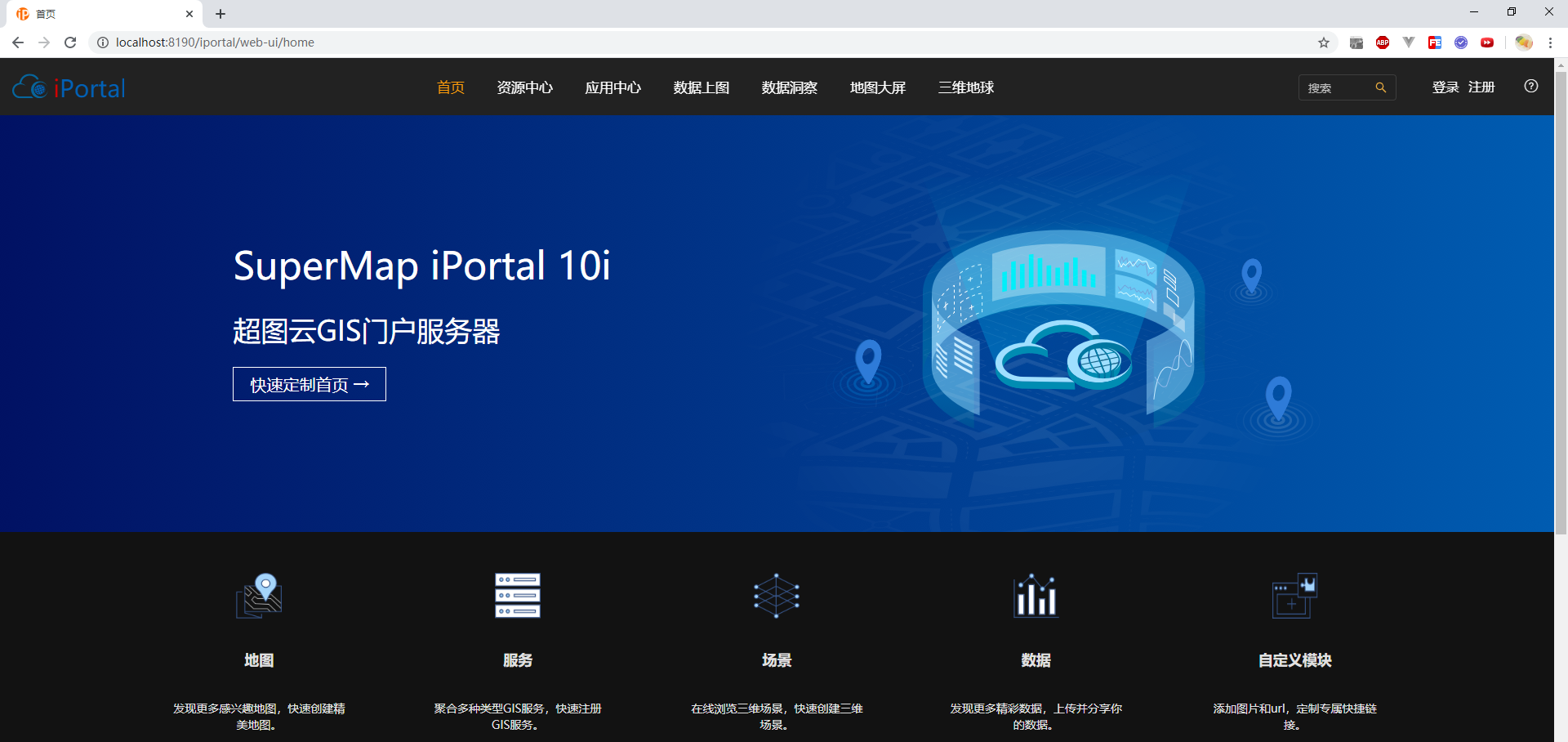Click the 快速定制首页 button
Screen dimensions: 1568x742
coord(309,384)
